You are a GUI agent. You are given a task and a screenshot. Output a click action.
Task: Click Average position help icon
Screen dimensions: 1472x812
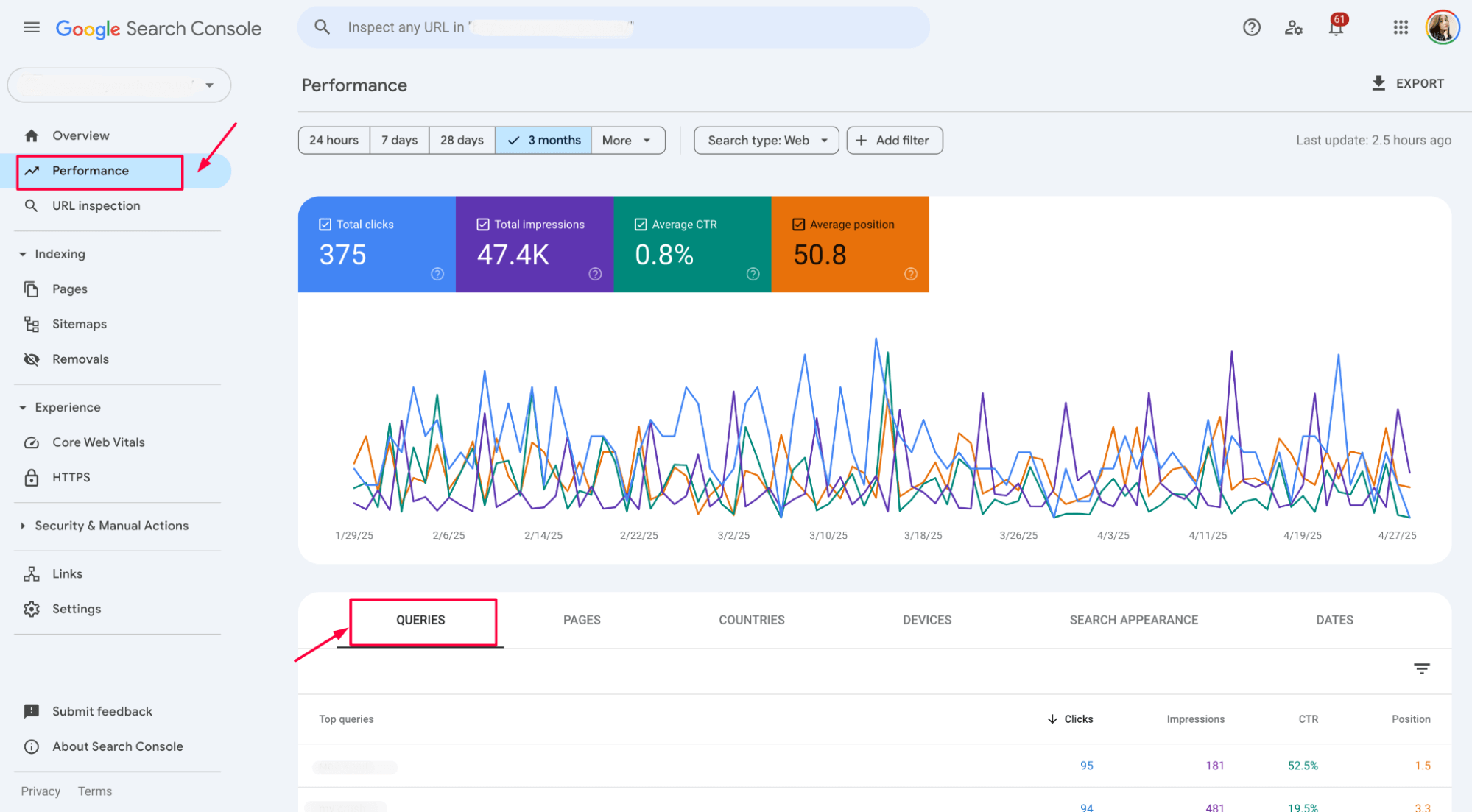911,274
